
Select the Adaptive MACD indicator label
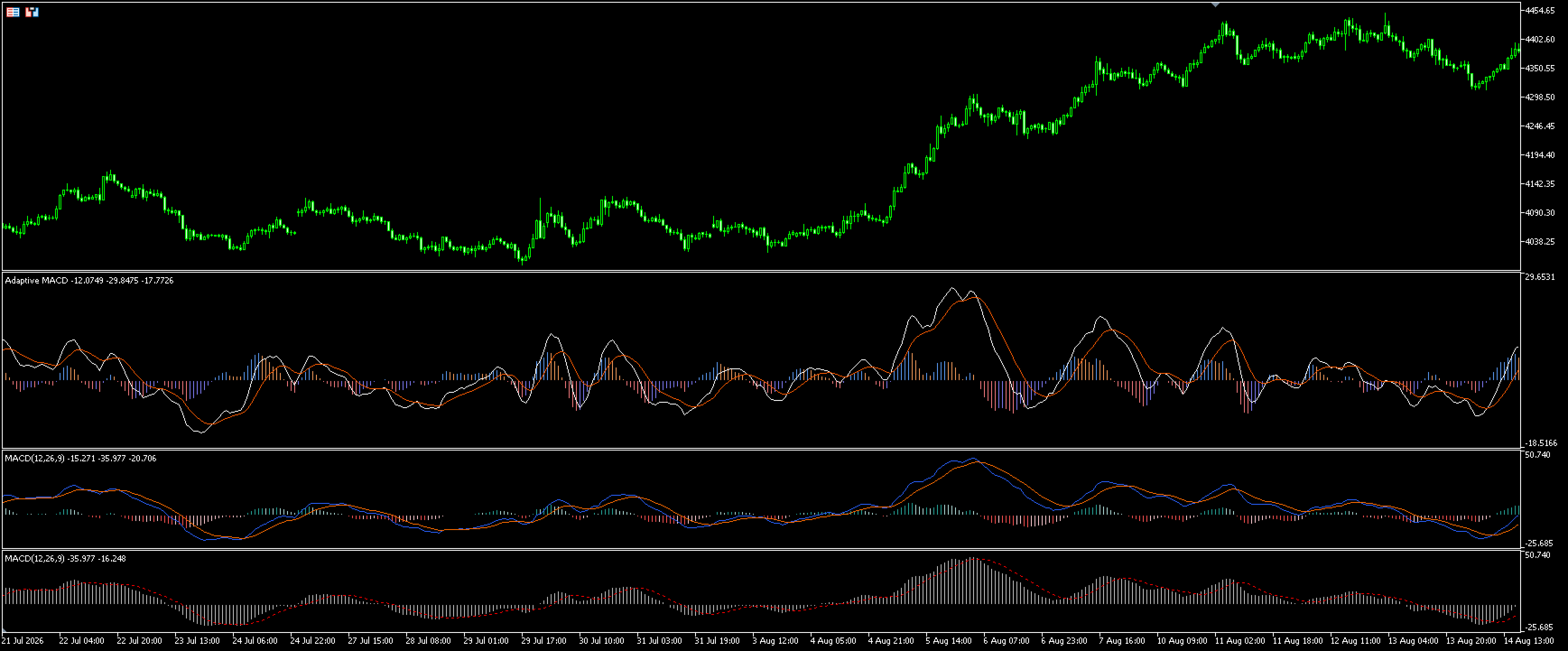point(89,281)
